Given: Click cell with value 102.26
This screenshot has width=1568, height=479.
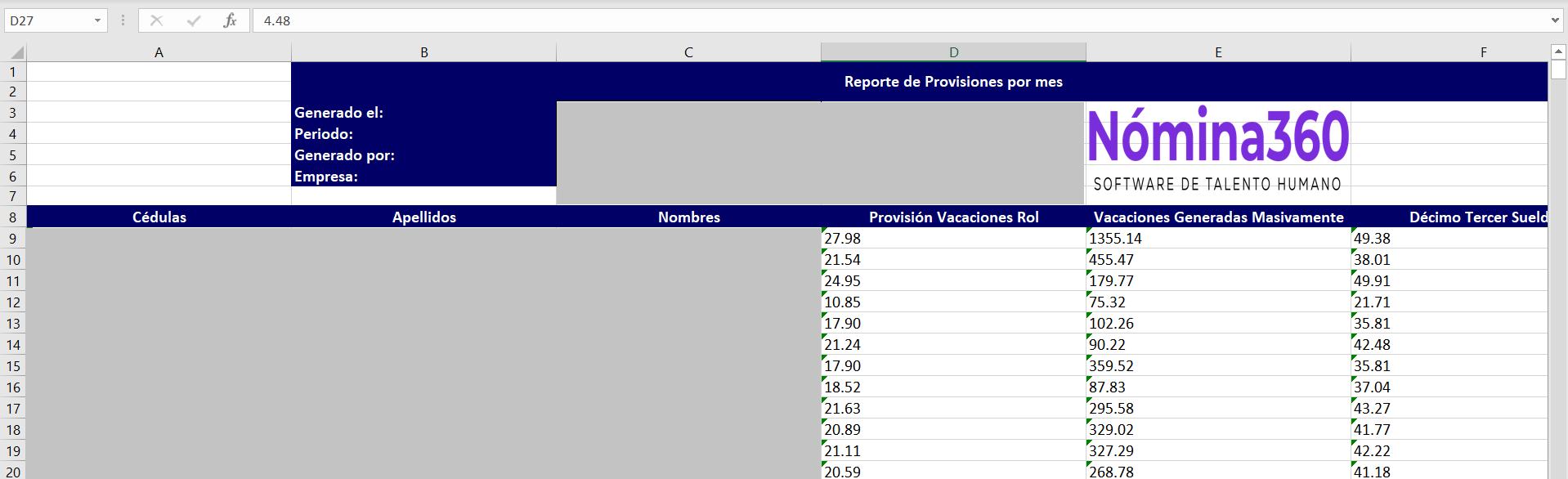Looking at the screenshot, I should tap(1218, 324).
